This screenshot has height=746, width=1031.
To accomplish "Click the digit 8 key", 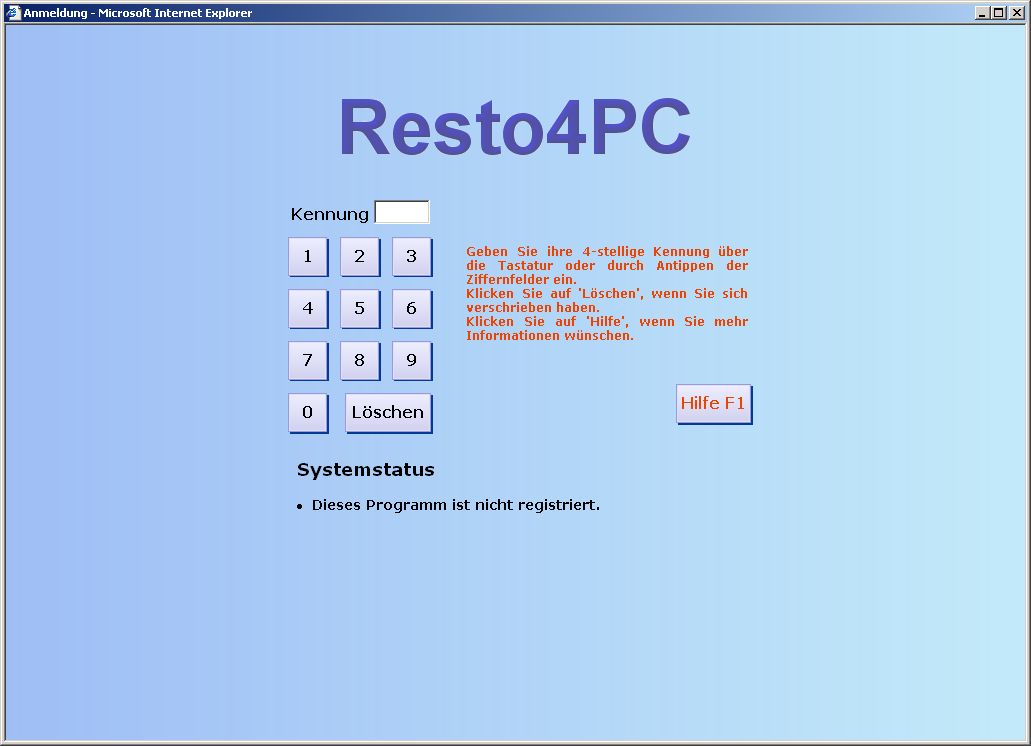I will click(359, 361).
